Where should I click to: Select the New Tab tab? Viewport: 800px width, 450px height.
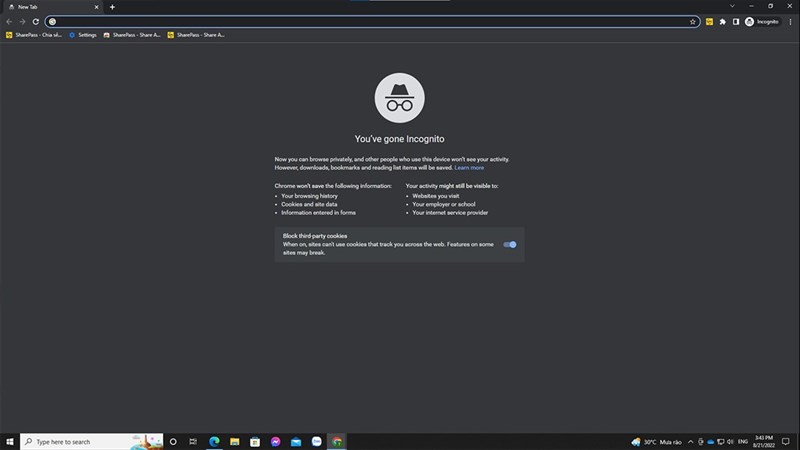click(53, 7)
